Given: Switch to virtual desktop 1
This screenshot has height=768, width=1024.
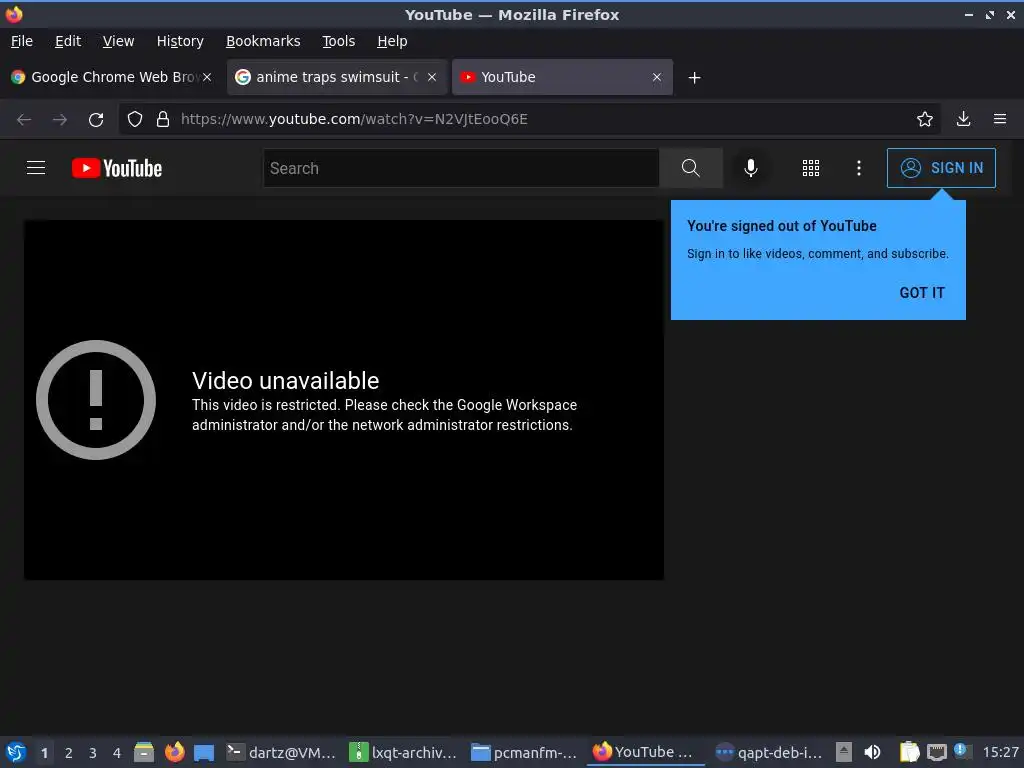Looking at the screenshot, I should pos(44,753).
